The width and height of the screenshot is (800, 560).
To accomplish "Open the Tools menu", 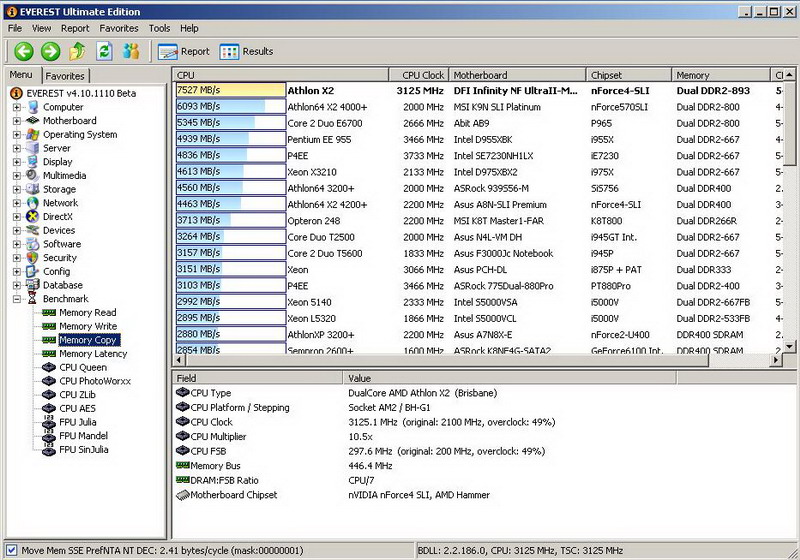I will 159,28.
